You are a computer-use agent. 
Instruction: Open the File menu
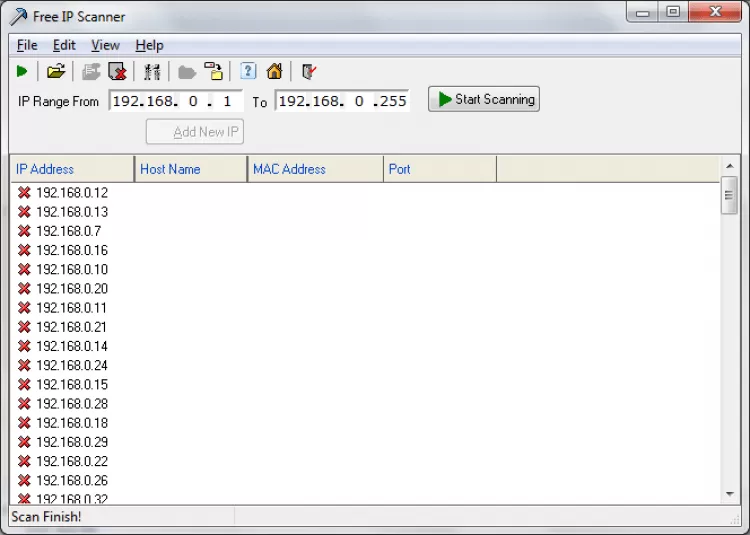coord(27,45)
